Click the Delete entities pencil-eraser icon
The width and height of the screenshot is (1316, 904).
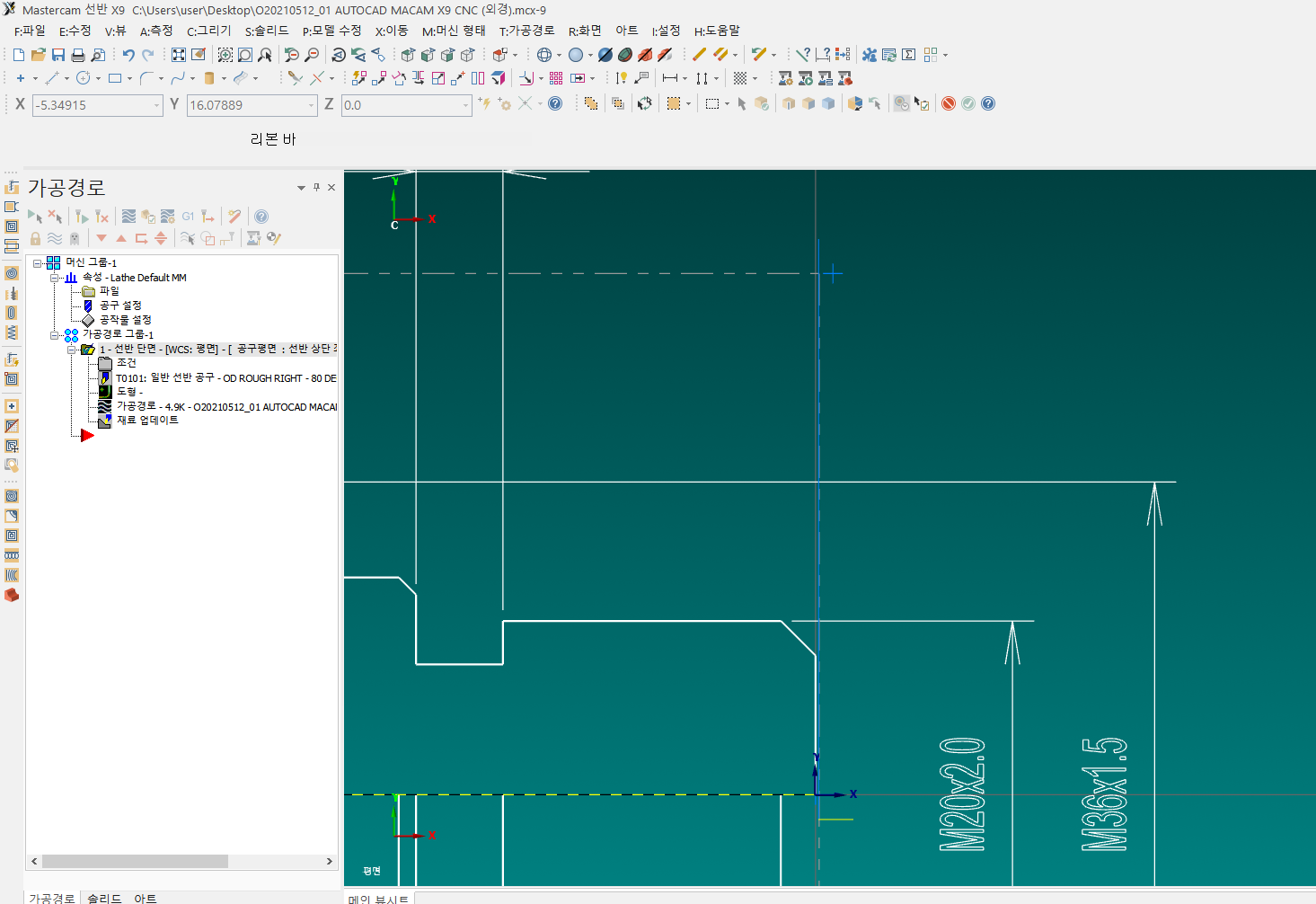[699, 55]
